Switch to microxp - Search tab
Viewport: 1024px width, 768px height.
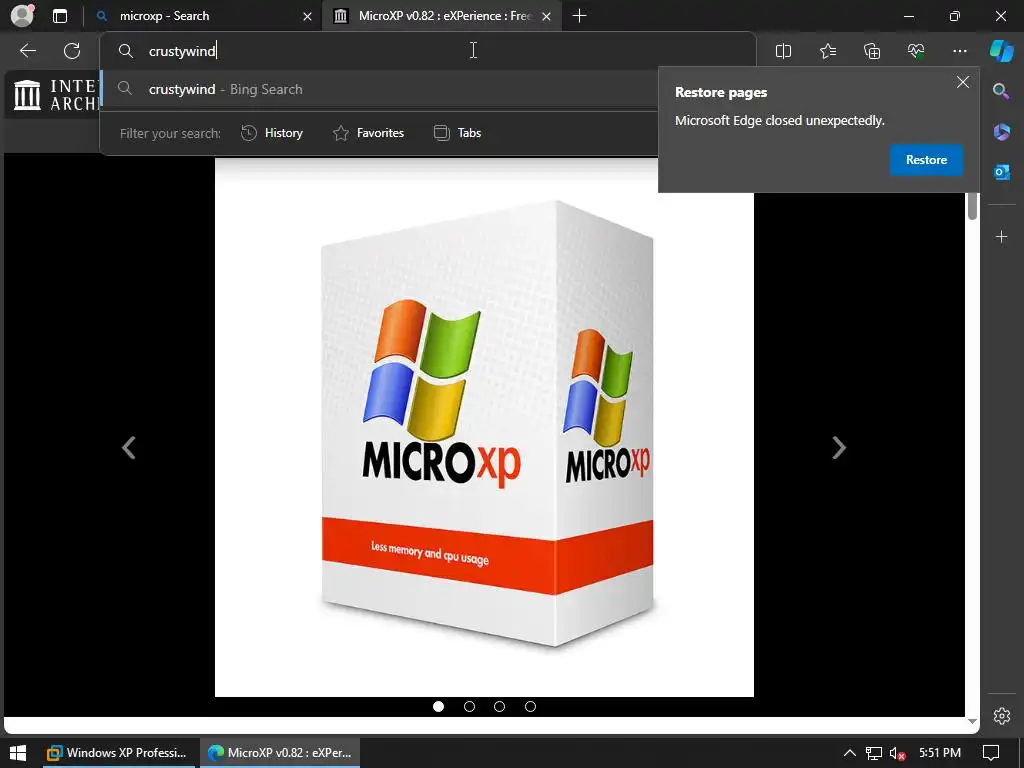(x=204, y=16)
